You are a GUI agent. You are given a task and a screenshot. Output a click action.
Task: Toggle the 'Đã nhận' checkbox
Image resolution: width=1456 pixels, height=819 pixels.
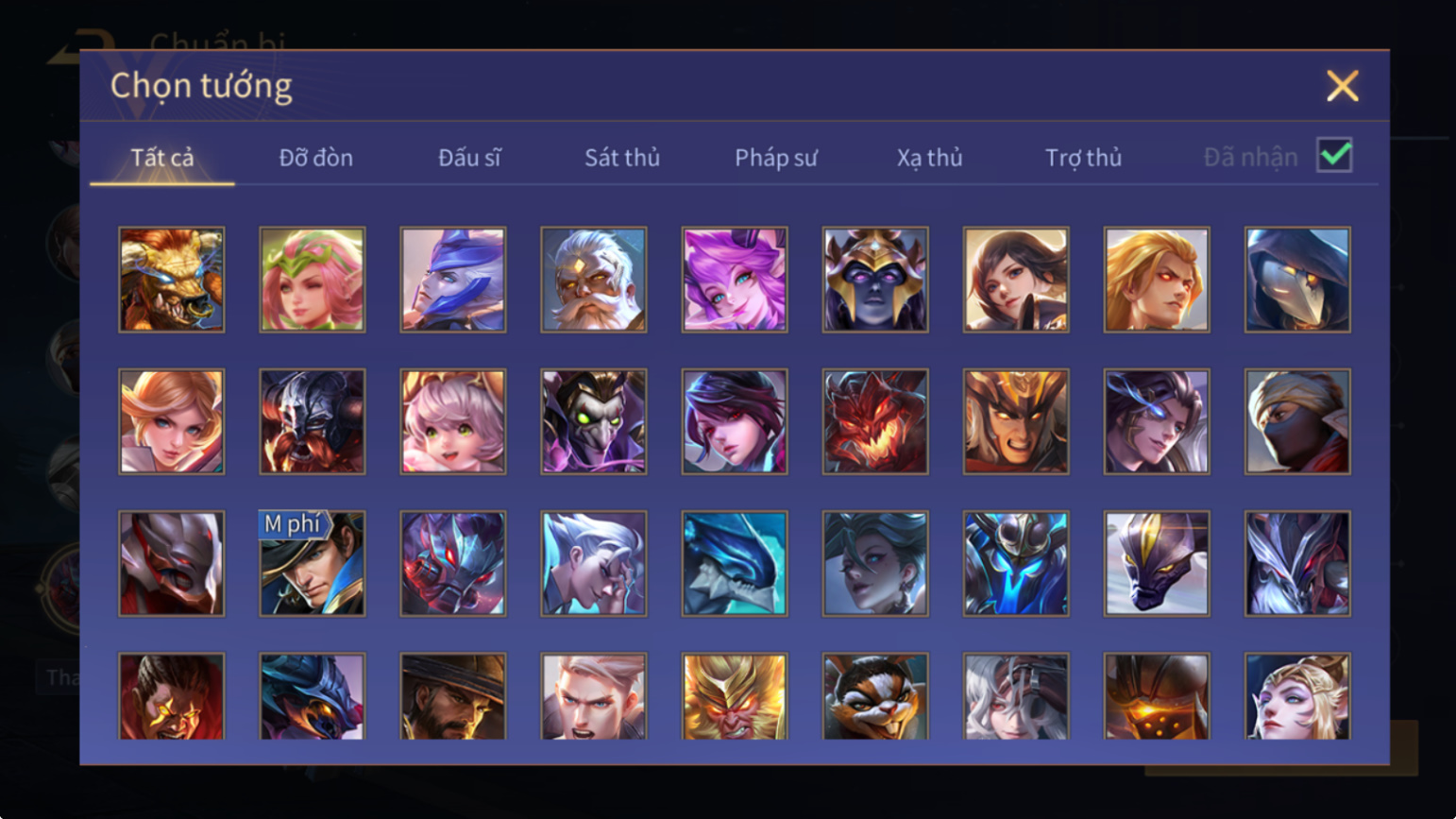click(1334, 155)
